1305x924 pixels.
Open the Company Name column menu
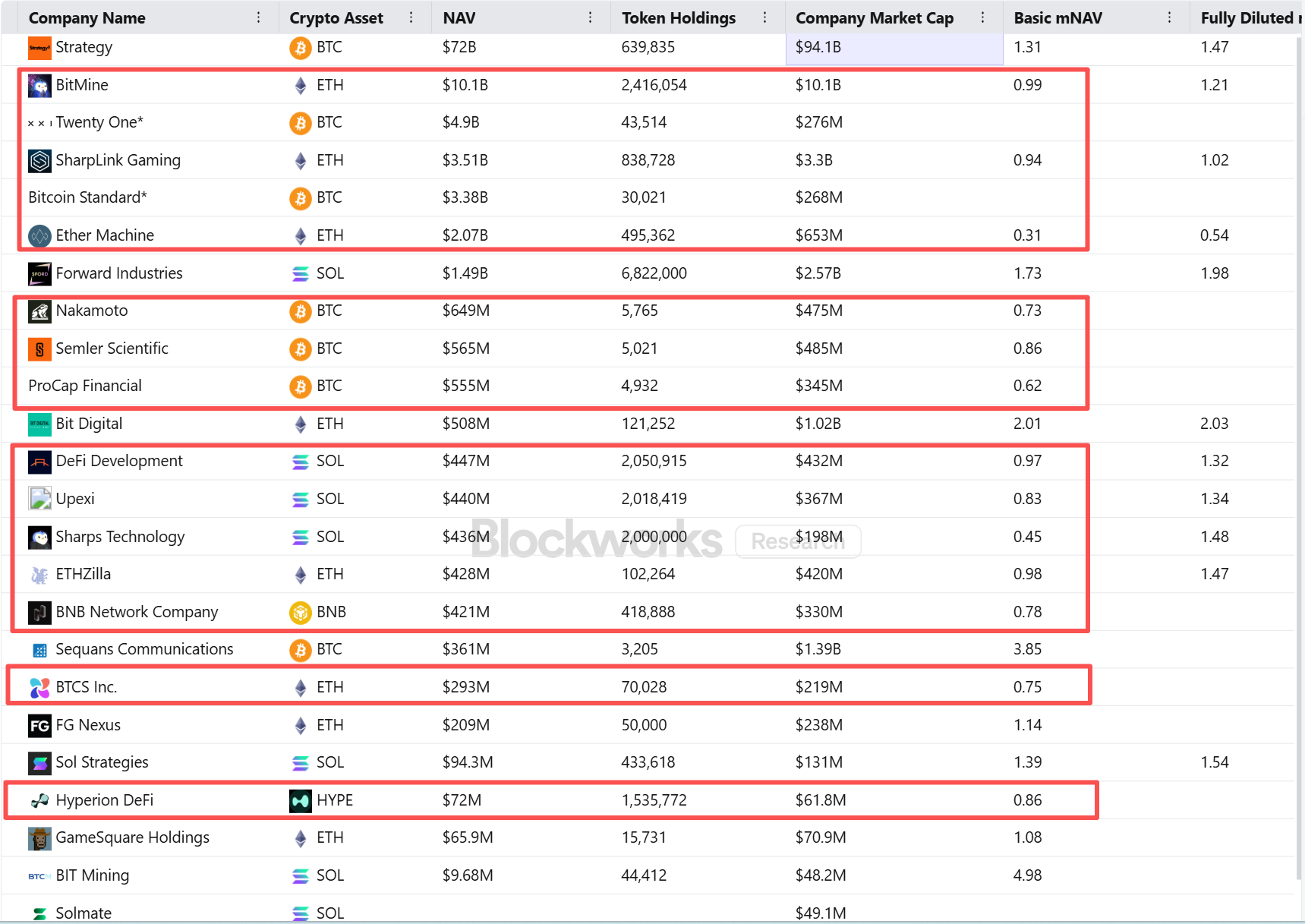259,17
